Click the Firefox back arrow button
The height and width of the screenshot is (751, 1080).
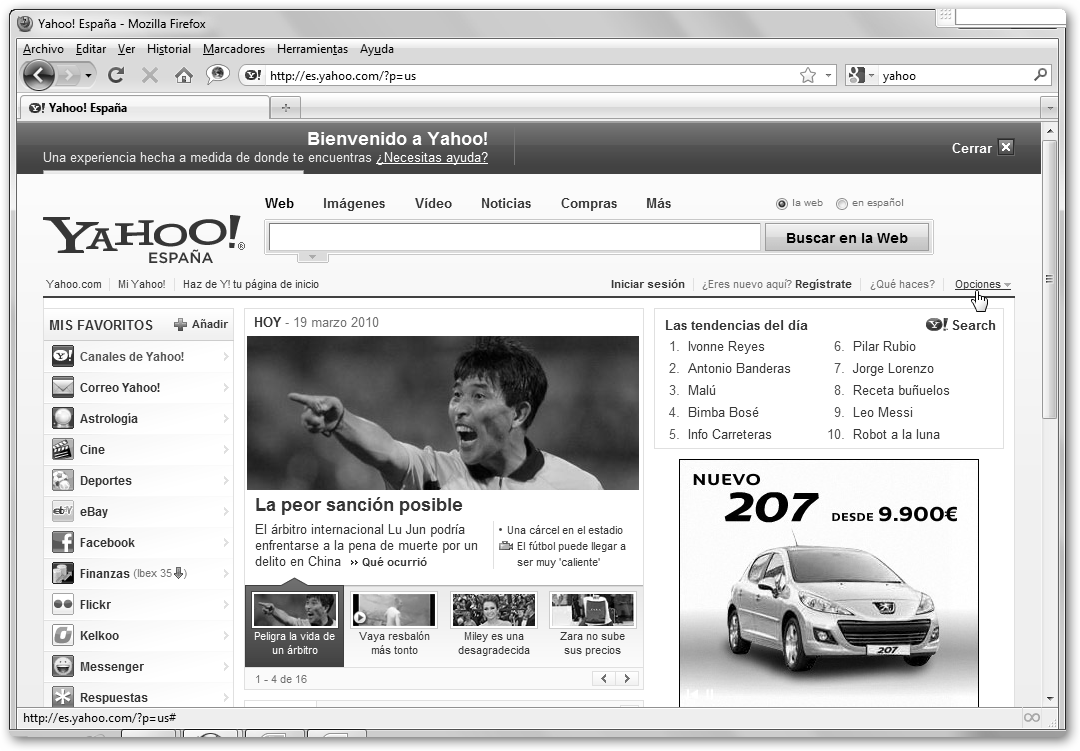(38, 75)
